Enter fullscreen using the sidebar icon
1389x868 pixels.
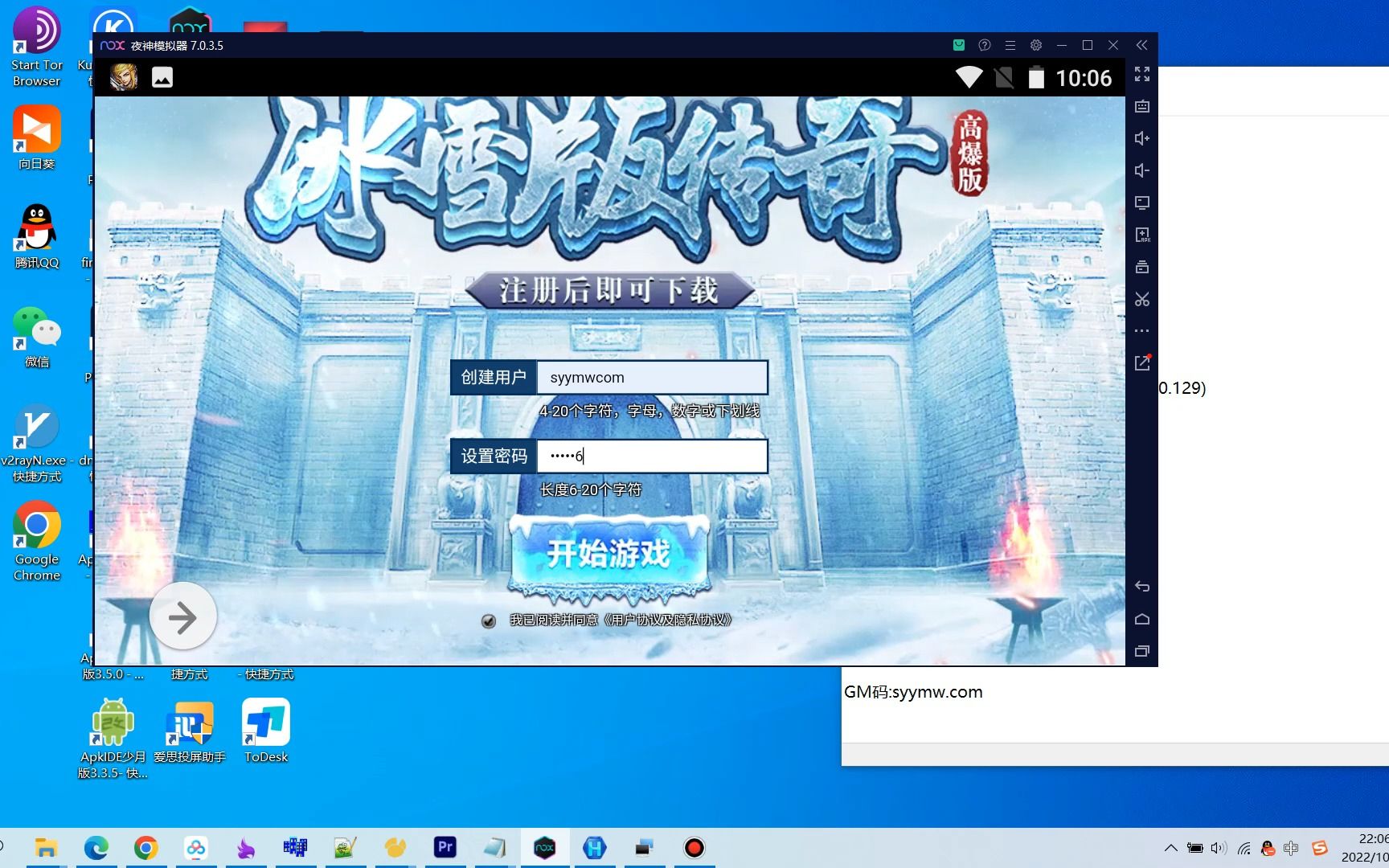coord(1141,75)
